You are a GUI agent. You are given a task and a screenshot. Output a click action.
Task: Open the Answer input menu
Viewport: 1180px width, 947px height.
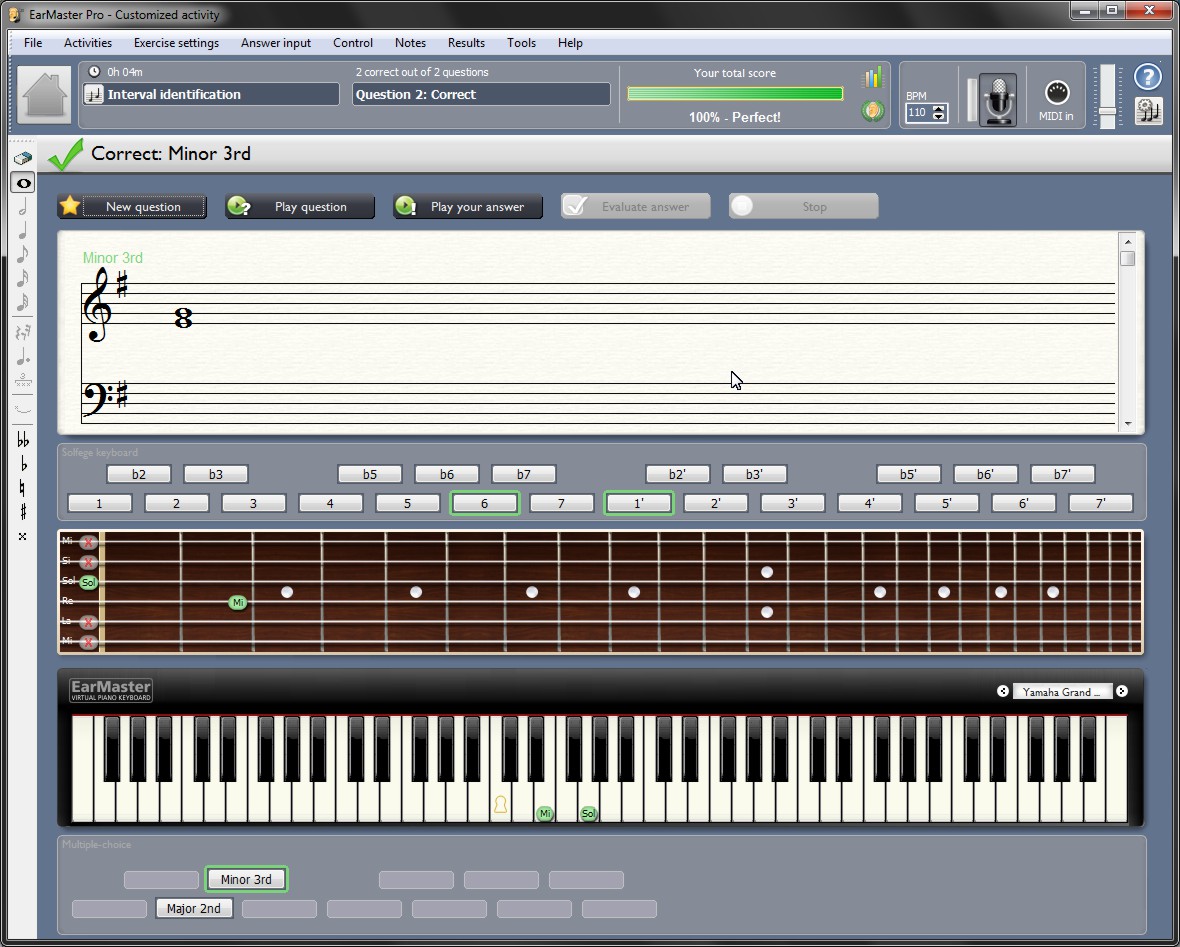pos(275,43)
